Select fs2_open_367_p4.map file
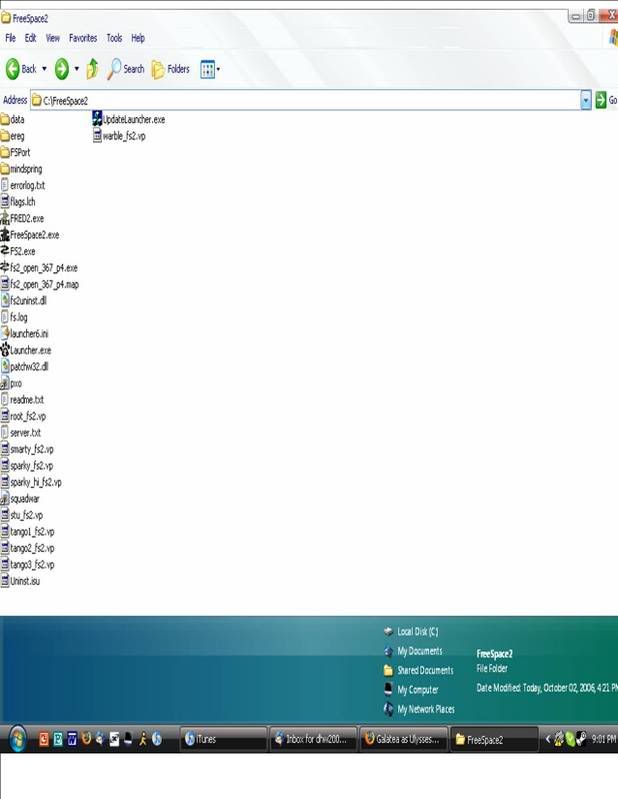This screenshot has width=618, height=799. [40, 284]
